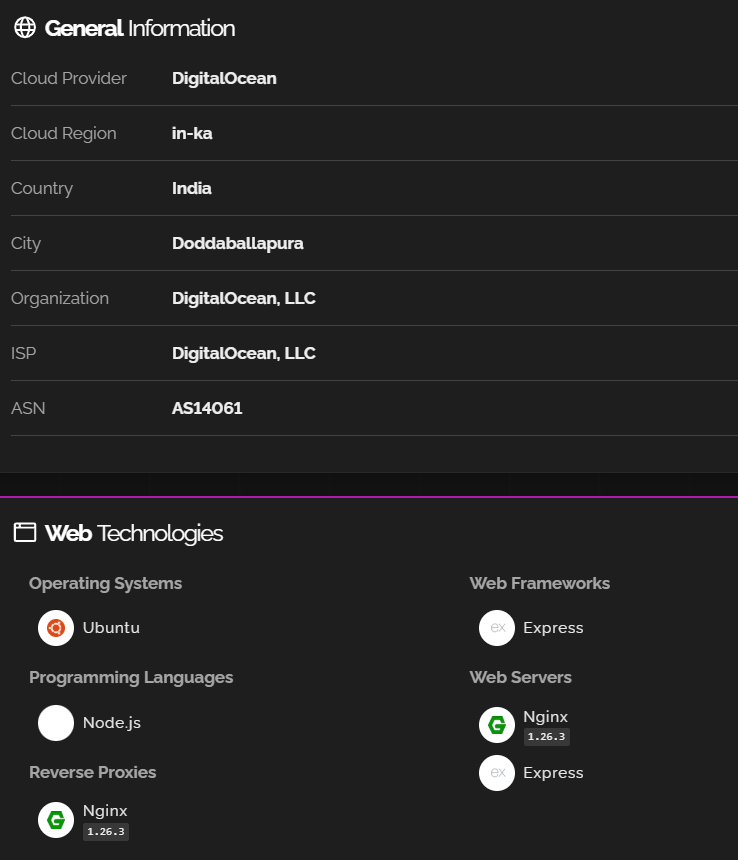Select the Cloud Region value in-ka

point(192,133)
